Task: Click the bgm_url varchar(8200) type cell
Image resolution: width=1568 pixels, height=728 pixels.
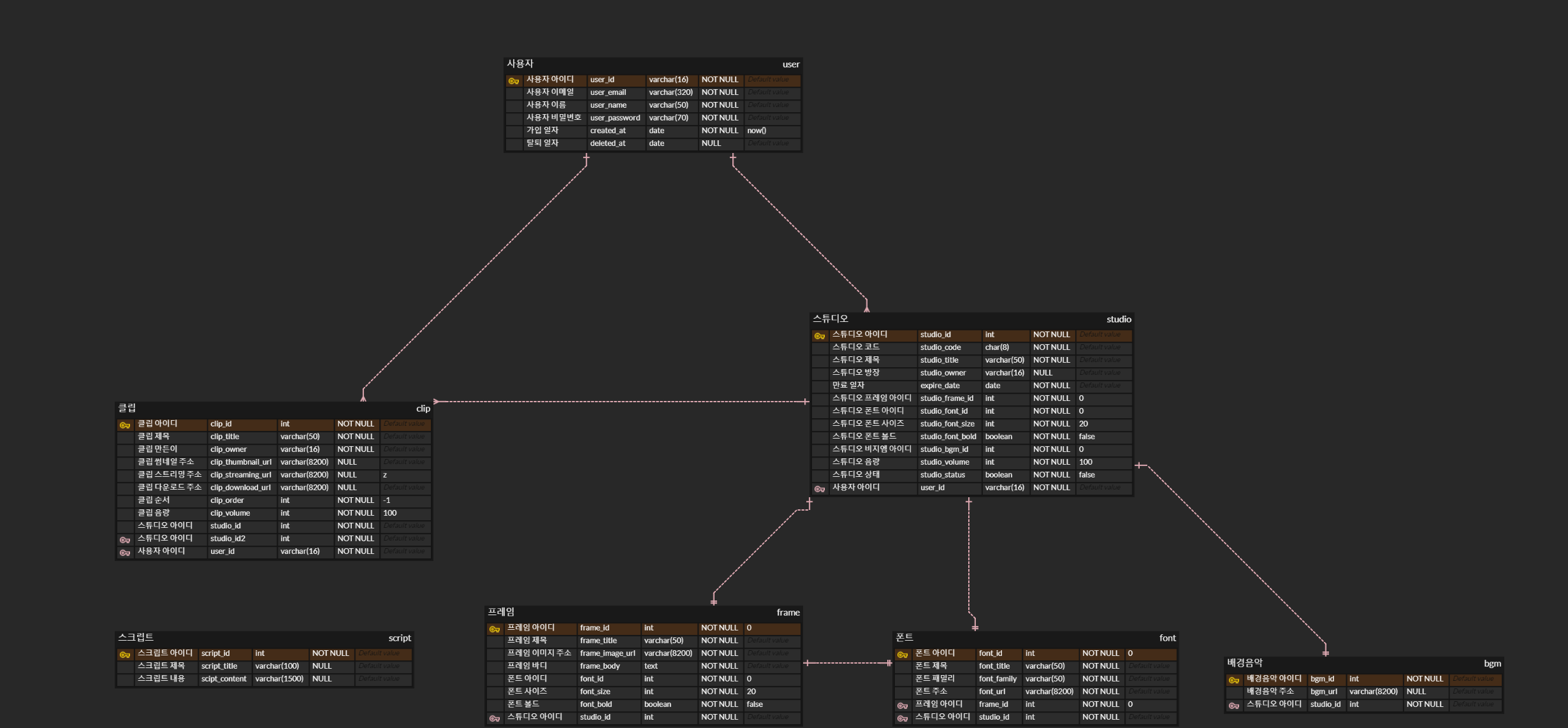Action: (1373, 692)
